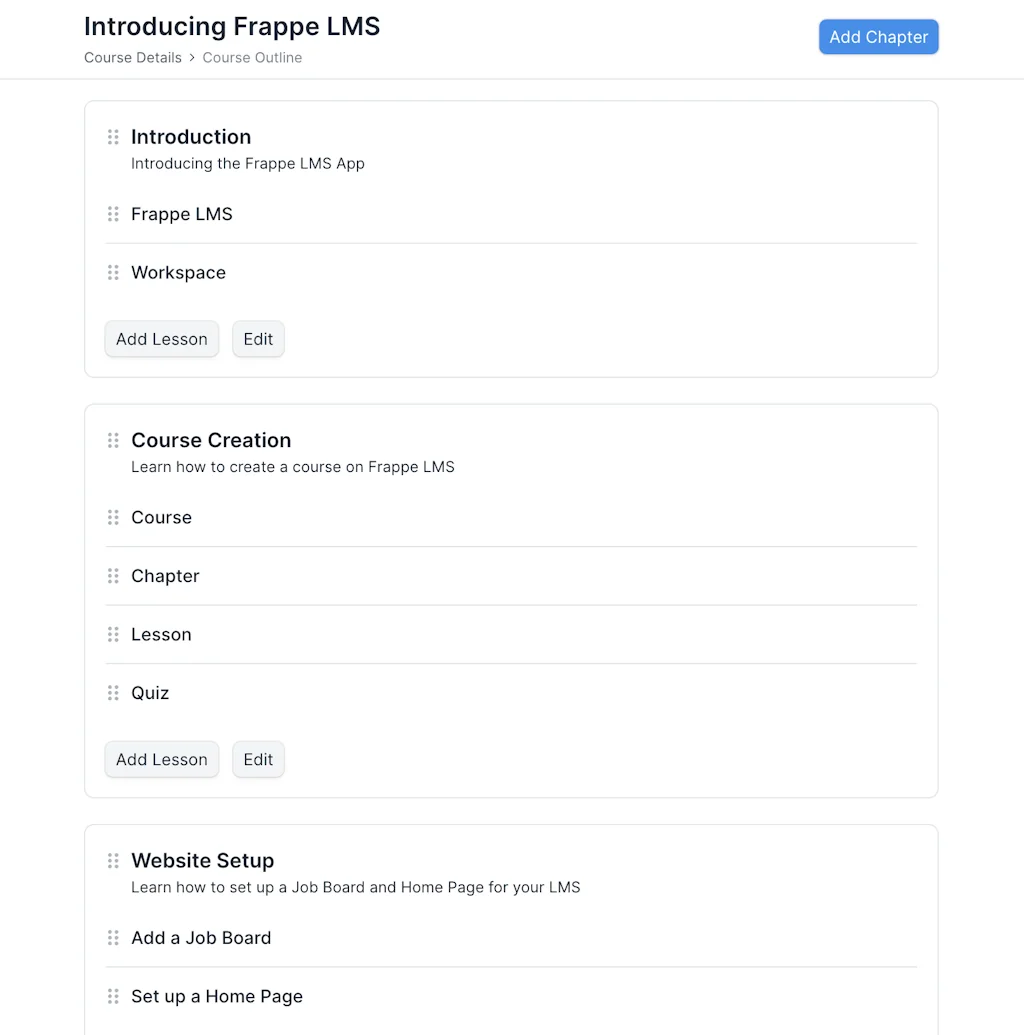Image resolution: width=1024 pixels, height=1035 pixels.
Task: Open the Frappe LMS lesson
Action: click(182, 214)
